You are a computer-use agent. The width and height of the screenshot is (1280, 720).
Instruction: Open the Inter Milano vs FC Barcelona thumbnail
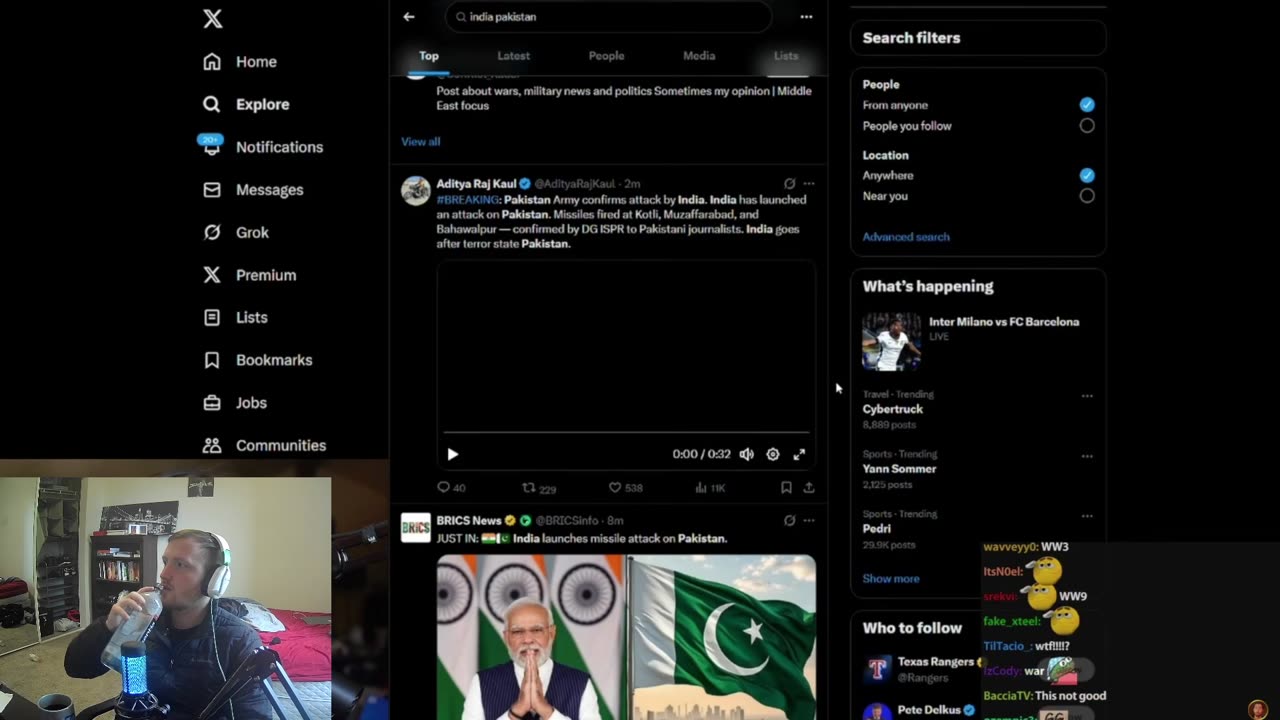click(891, 342)
